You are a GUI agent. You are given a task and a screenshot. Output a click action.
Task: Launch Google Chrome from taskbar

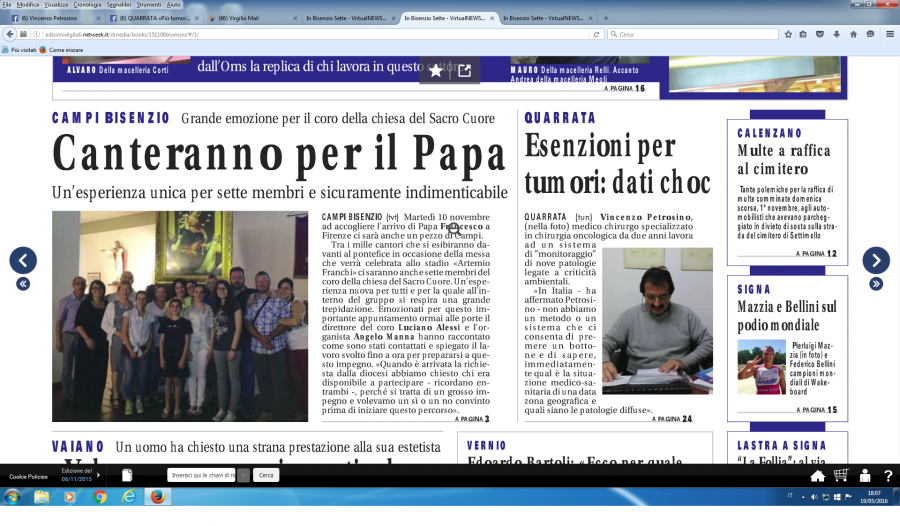point(100,497)
